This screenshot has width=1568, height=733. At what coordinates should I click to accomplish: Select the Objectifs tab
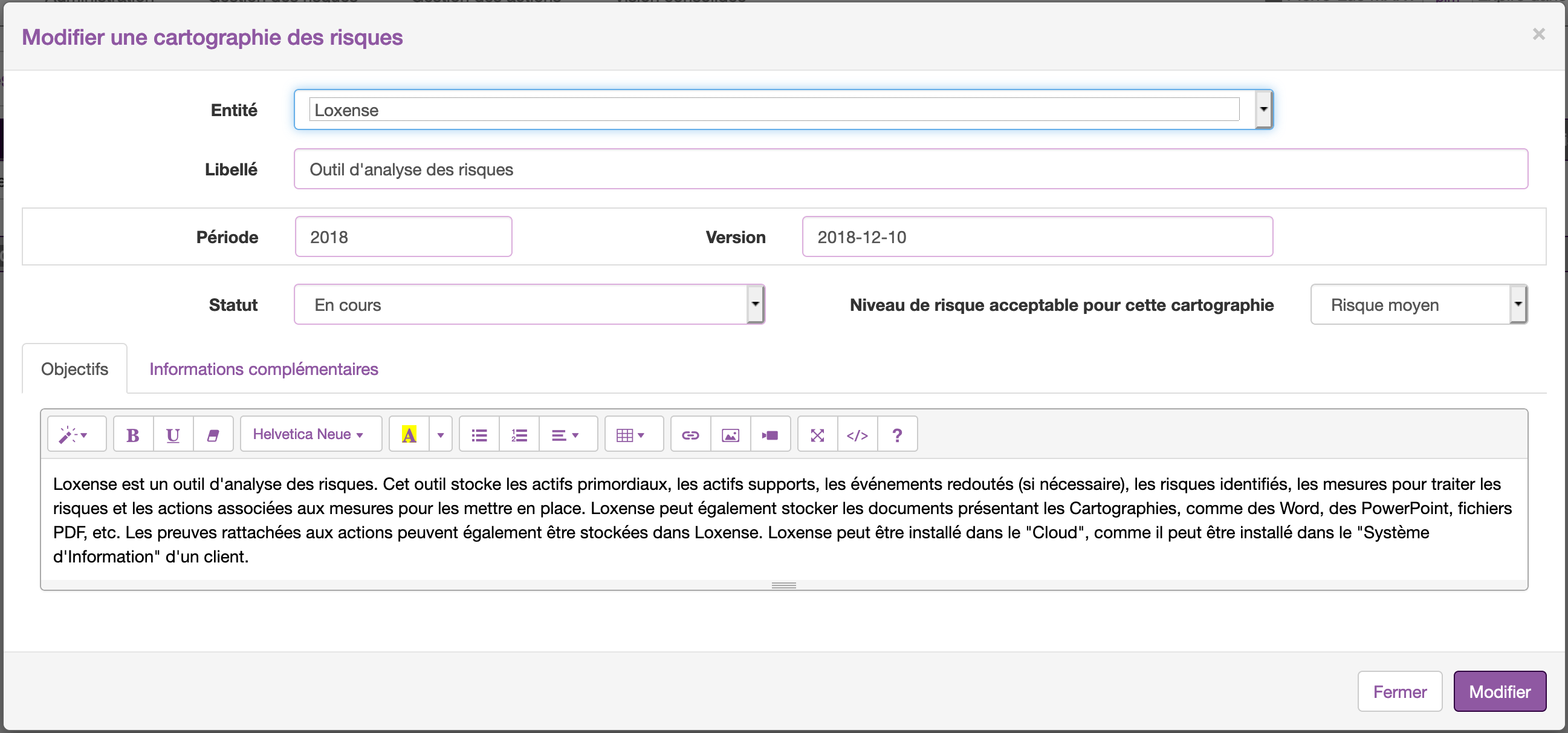(75, 369)
